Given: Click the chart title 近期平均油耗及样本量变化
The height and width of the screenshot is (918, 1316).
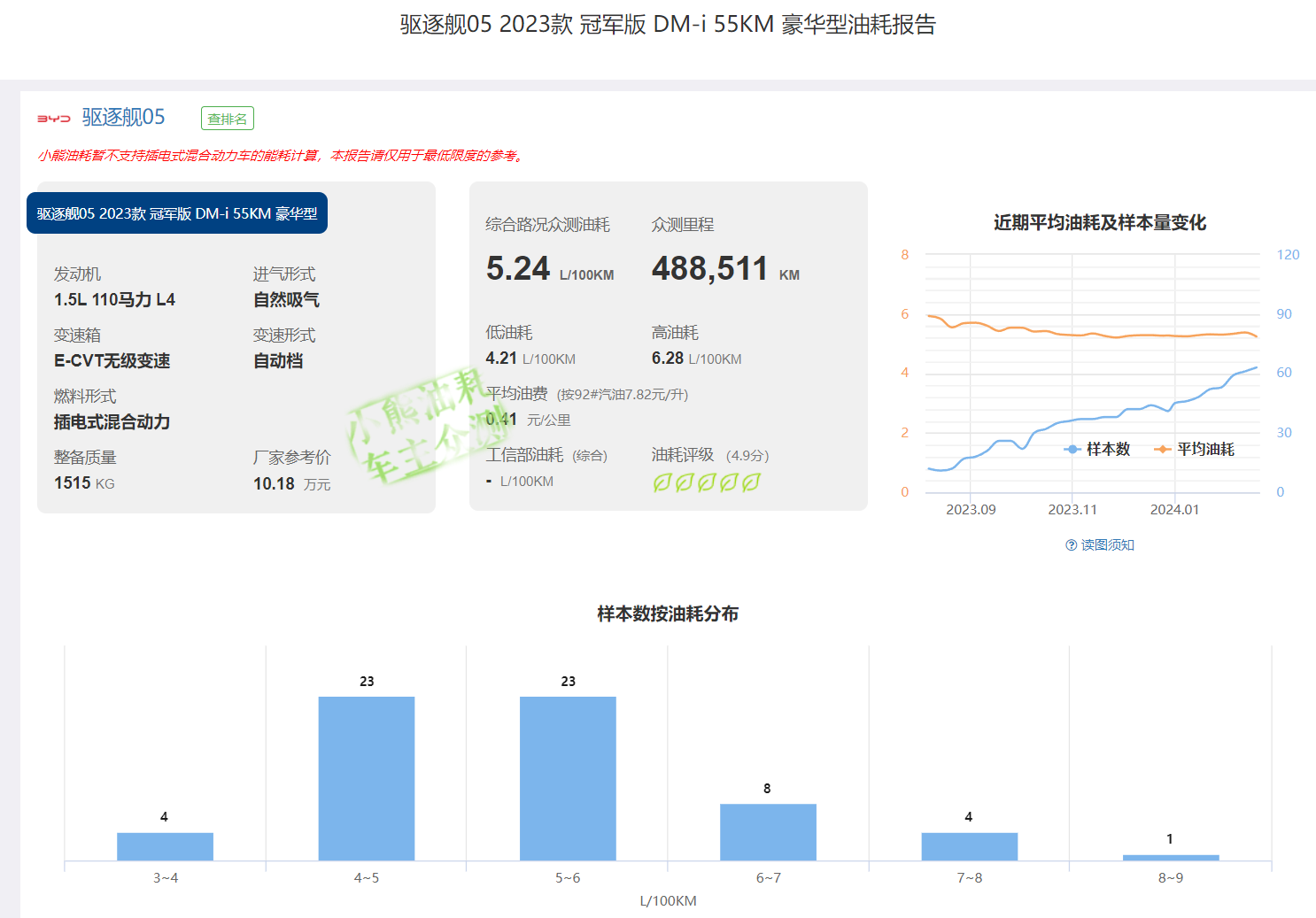Looking at the screenshot, I should (1100, 223).
